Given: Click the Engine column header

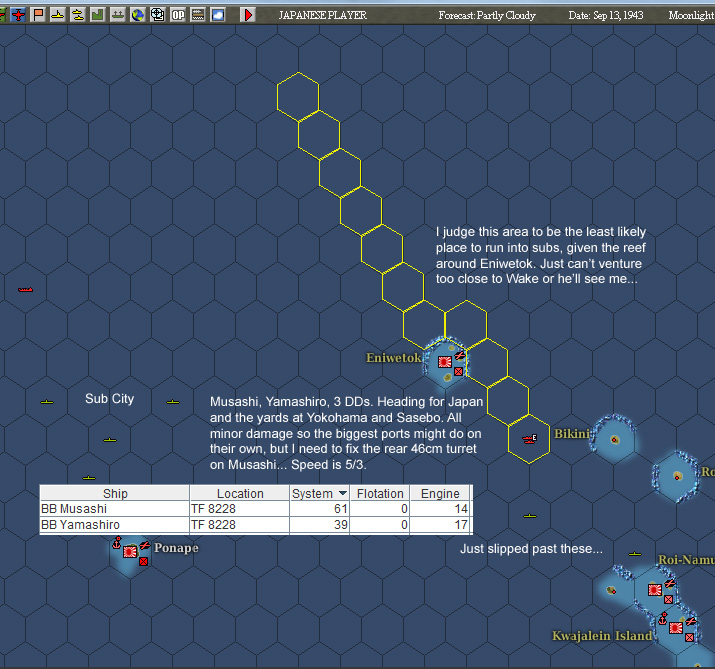Looking at the screenshot, I should [440, 493].
